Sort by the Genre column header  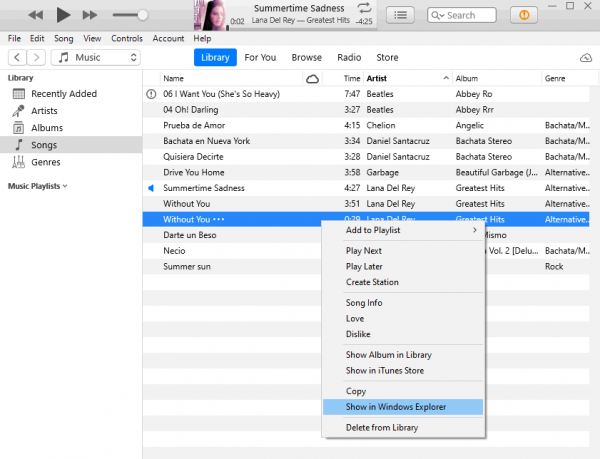pyautogui.click(x=569, y=78)
